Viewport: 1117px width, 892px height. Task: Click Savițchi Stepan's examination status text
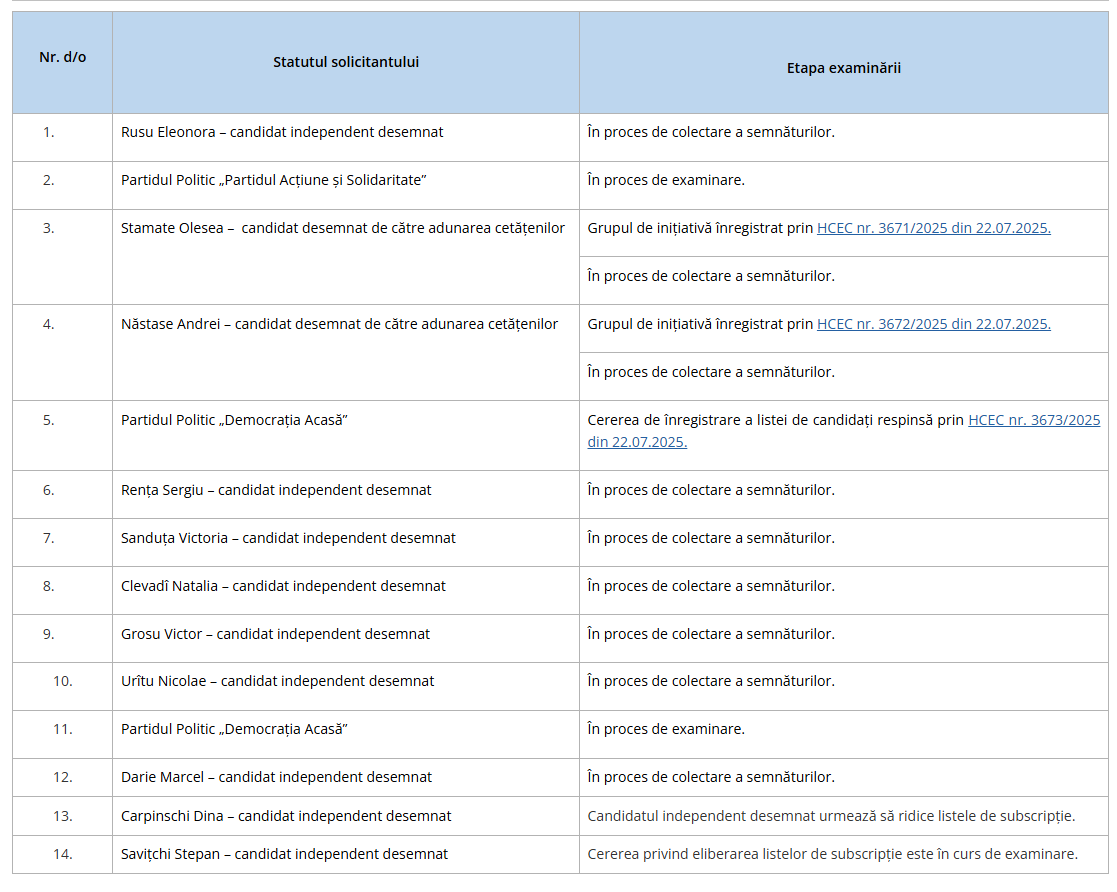(833, 854)
